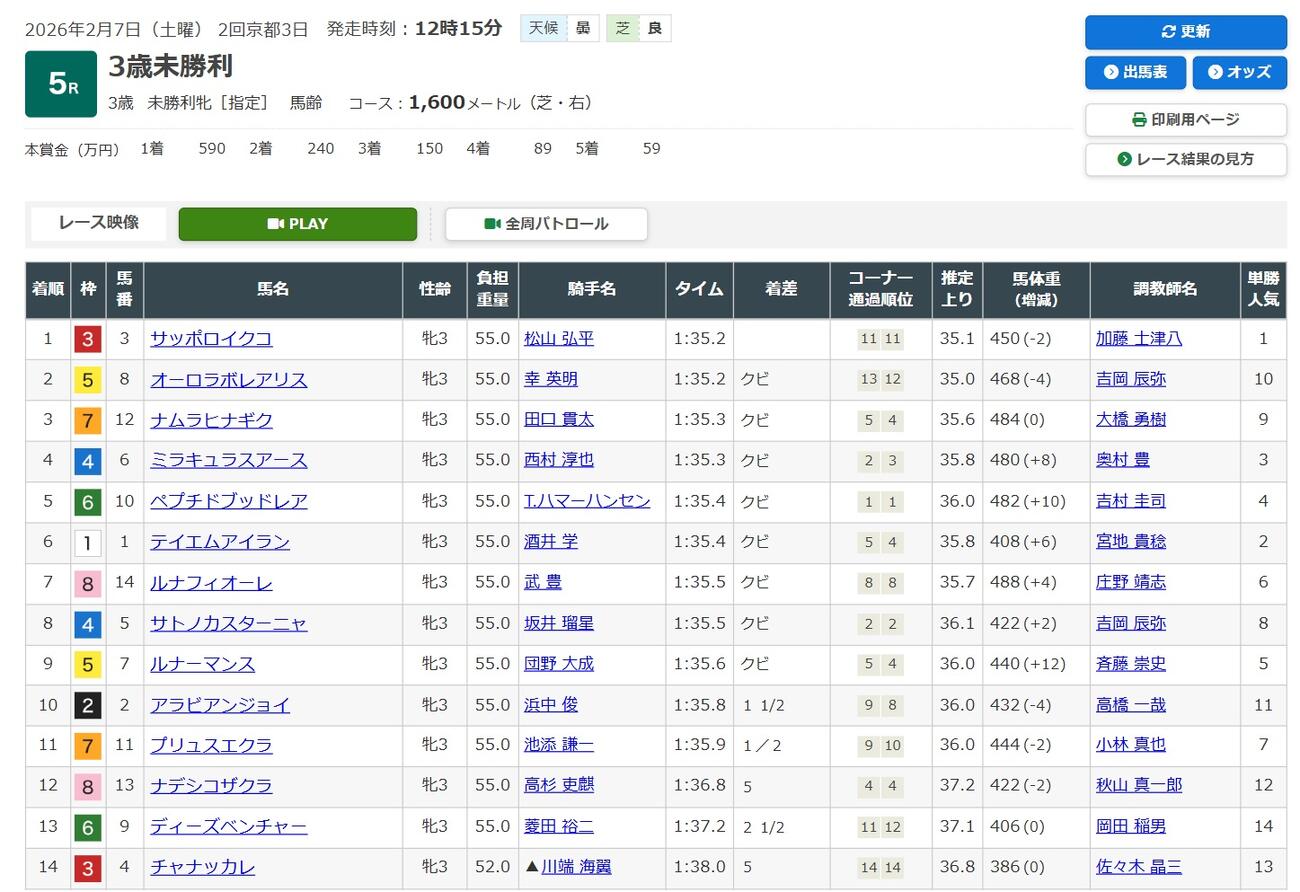Screen dimensions: 1300x892
Task: Open trainer 吉村 圭司 profile
Action: [x=1131, y=501]
